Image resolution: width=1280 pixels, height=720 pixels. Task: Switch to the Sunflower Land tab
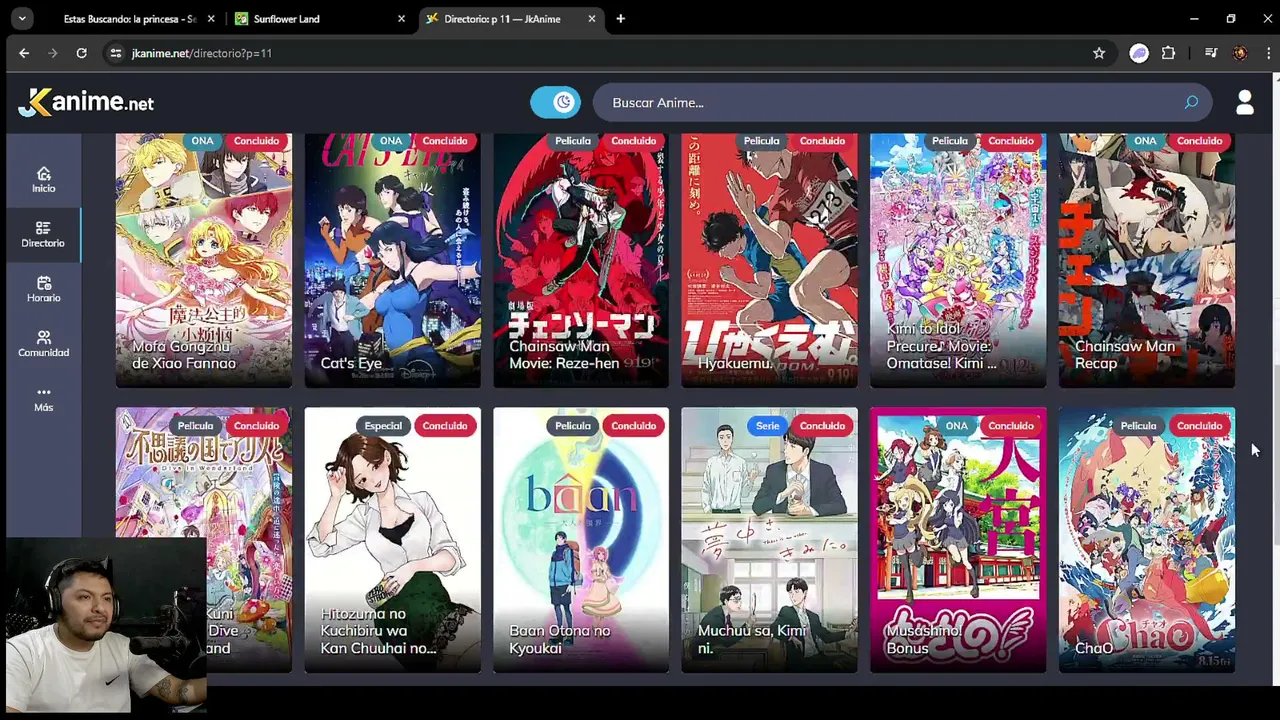click(x=321, y=19)
